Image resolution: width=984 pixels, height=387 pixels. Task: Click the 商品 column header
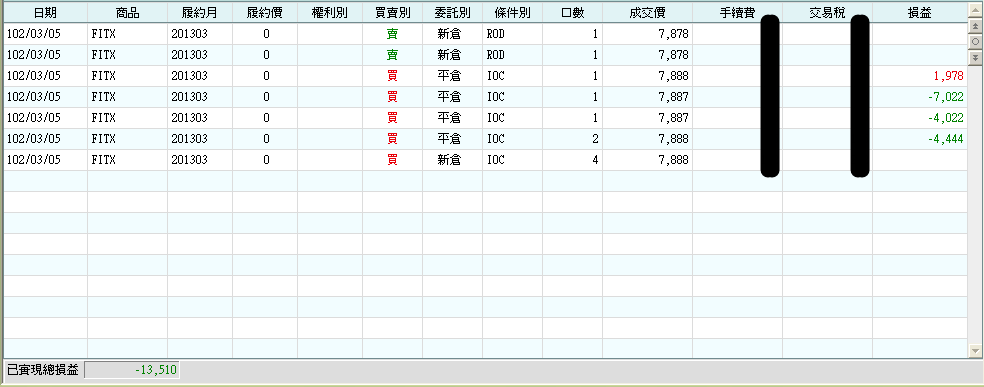pyautogui.click(x=127, y=12)
